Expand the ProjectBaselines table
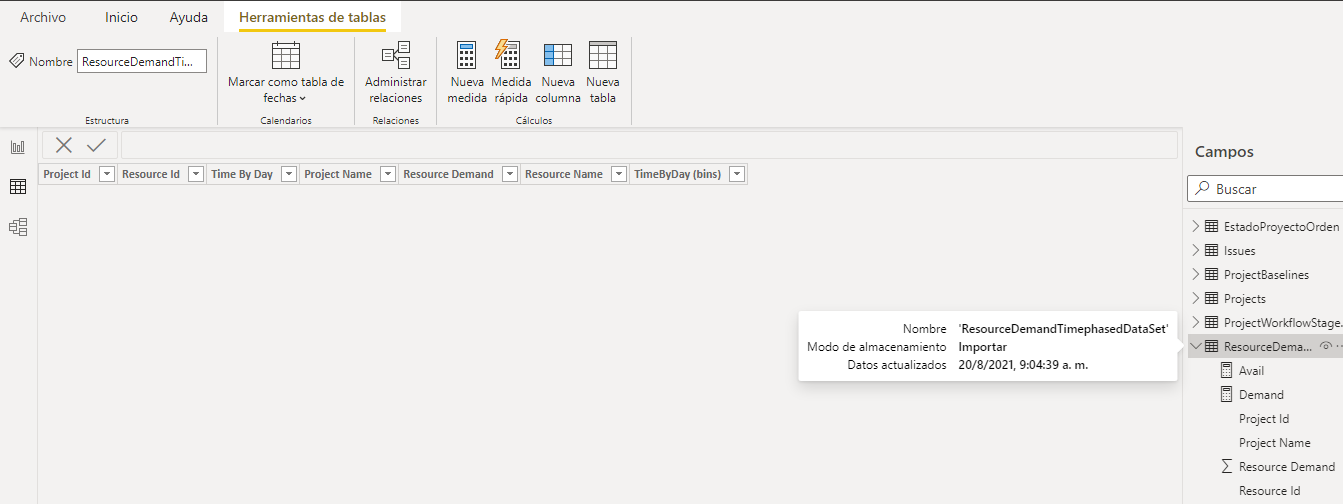 1196,274
